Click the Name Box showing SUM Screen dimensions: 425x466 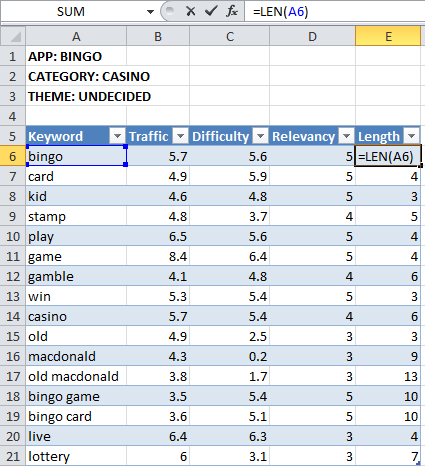[71, 12]
